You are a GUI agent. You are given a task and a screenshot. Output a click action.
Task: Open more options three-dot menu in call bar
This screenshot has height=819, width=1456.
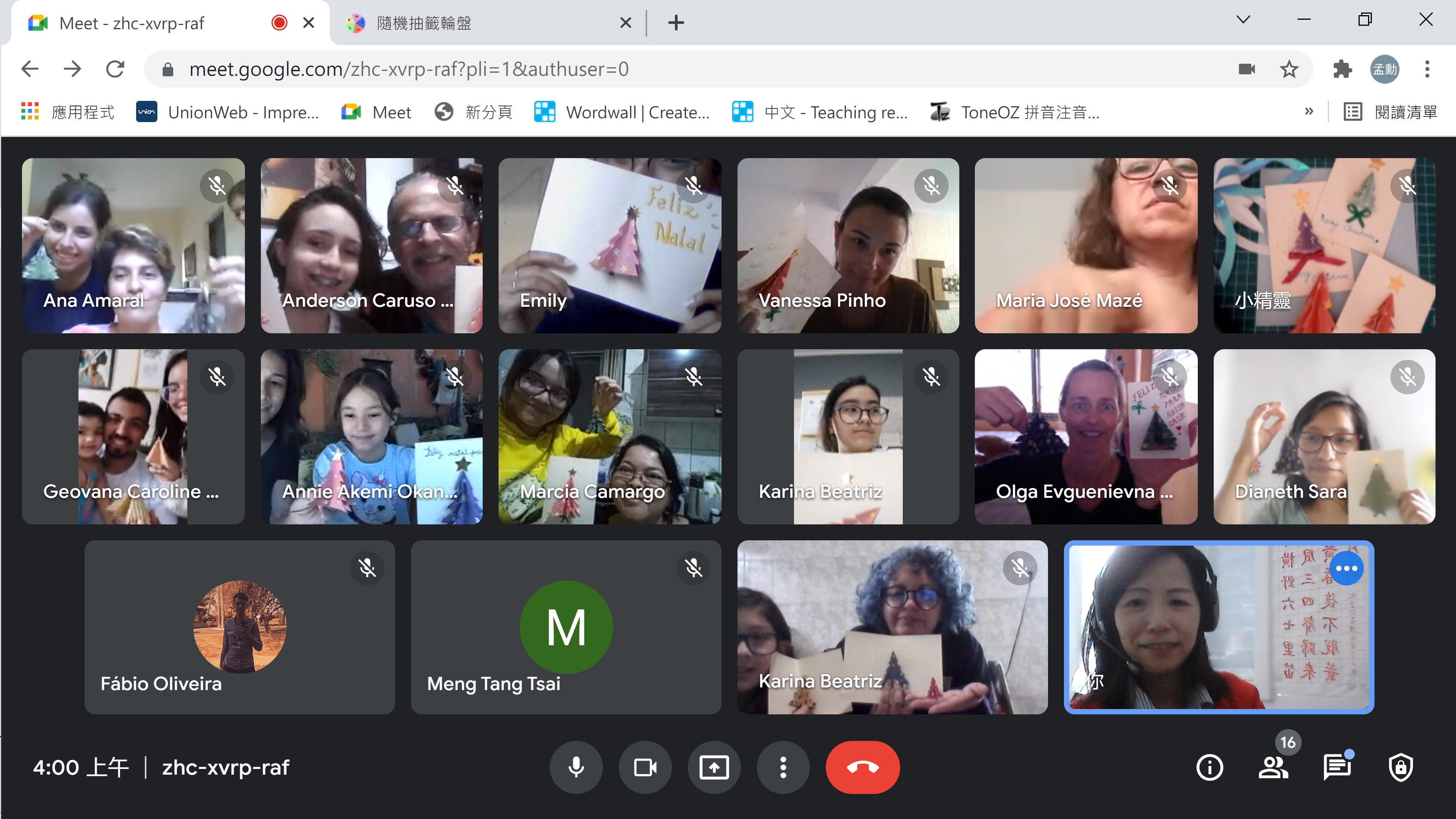(783, 767)
